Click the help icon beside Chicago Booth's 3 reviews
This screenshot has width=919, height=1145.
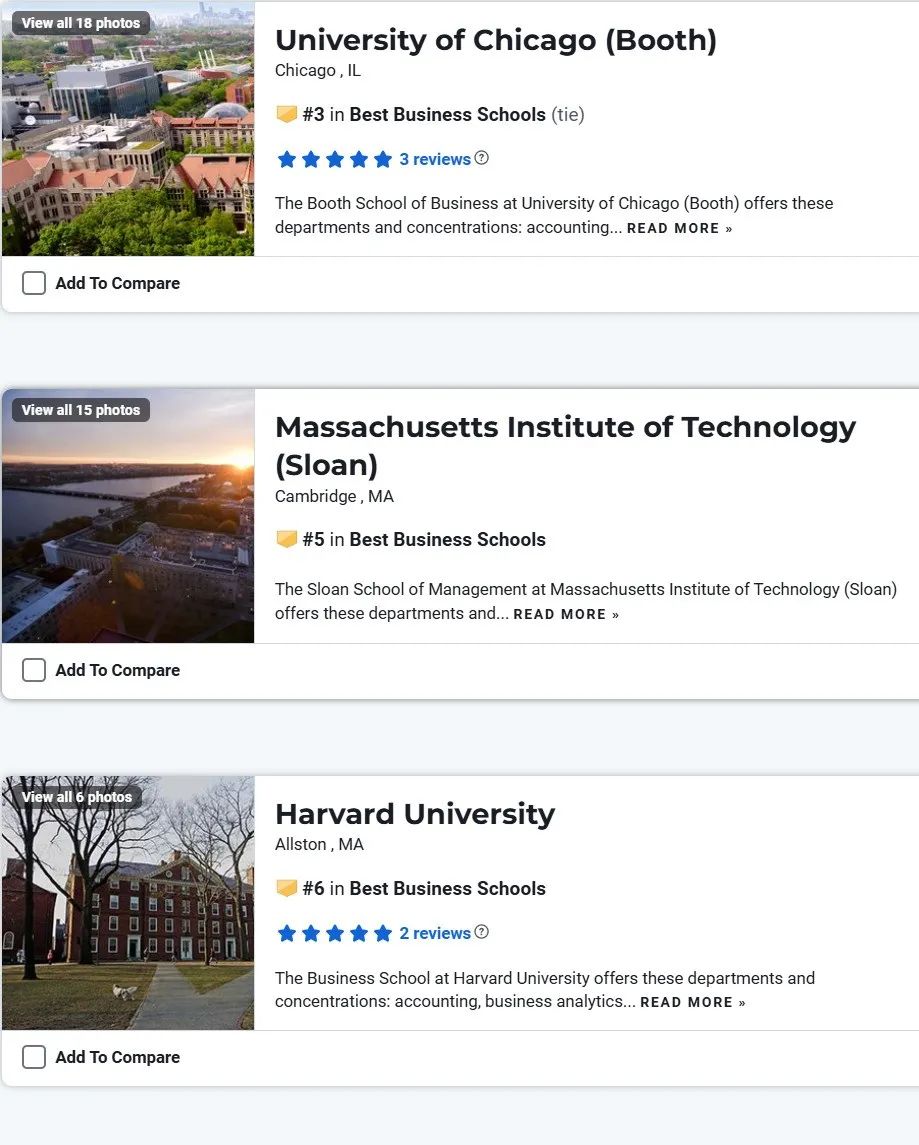pyautogui.click(x=481, y=158)
